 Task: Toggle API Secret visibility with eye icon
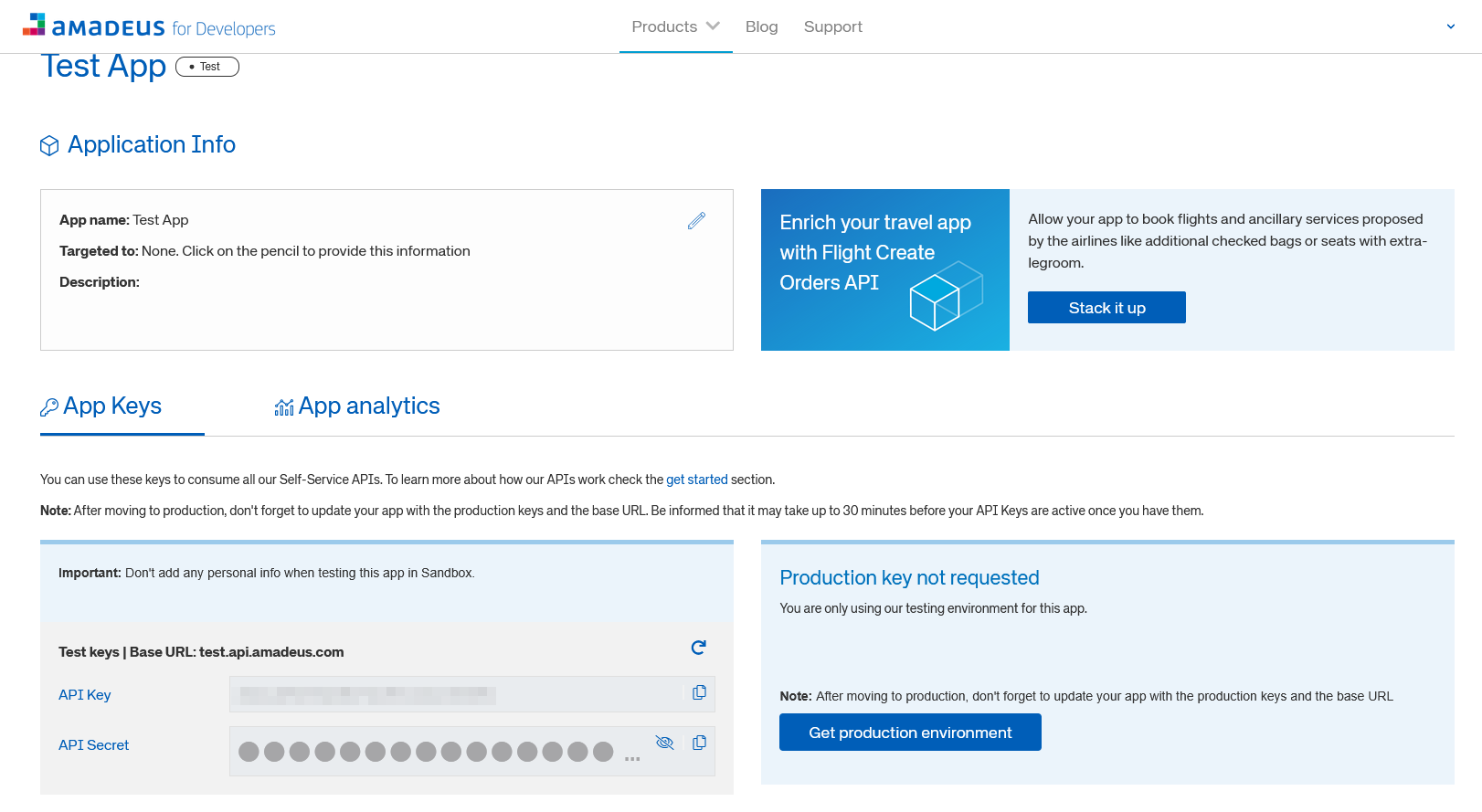(x=664, y=743)
